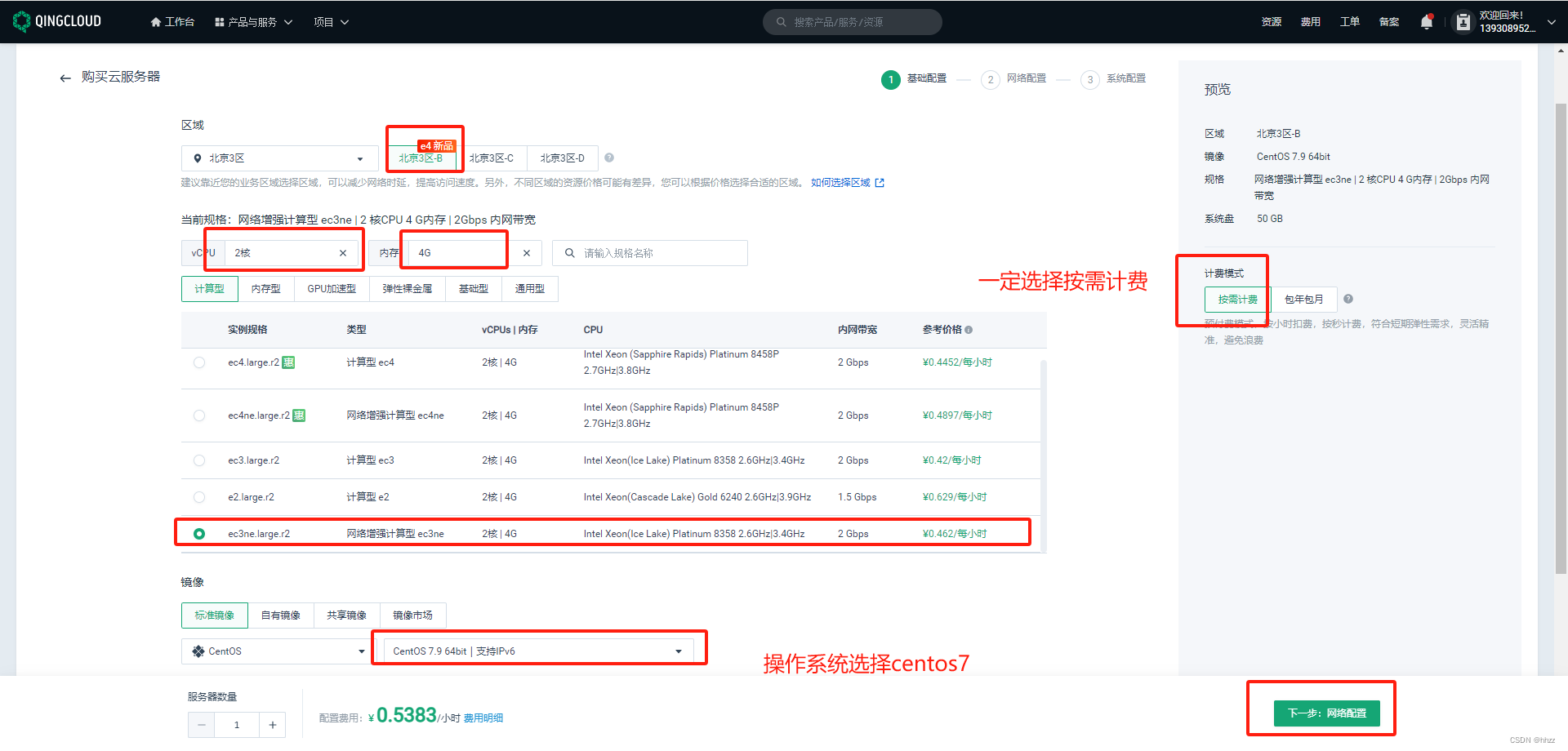Expand the account dropdown chevron
This screenshot has height=751, width=1568.
coord(1551,22)
